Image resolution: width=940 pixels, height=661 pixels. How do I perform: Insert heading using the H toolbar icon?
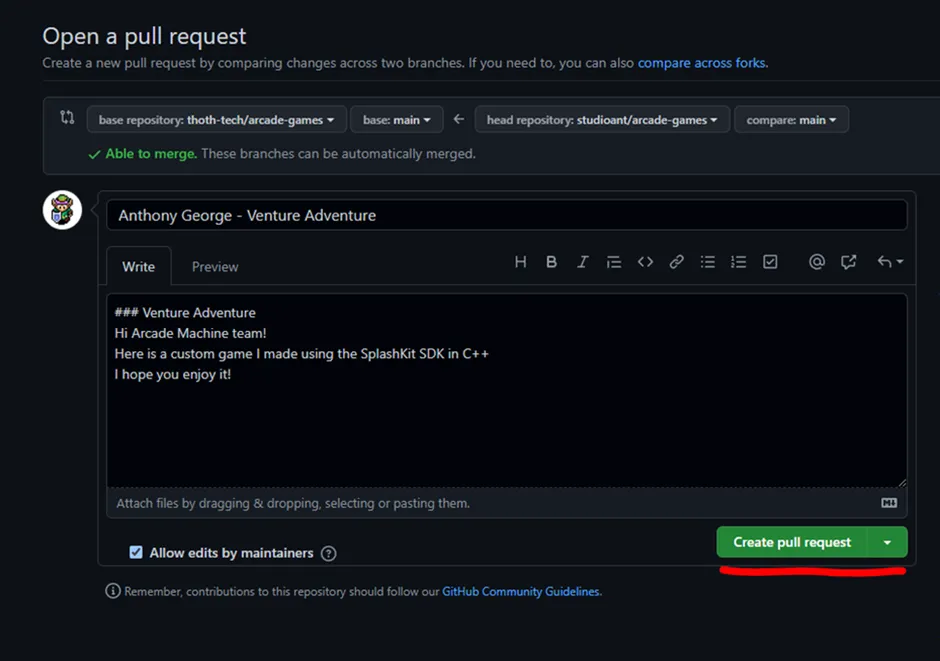[520, 262]
